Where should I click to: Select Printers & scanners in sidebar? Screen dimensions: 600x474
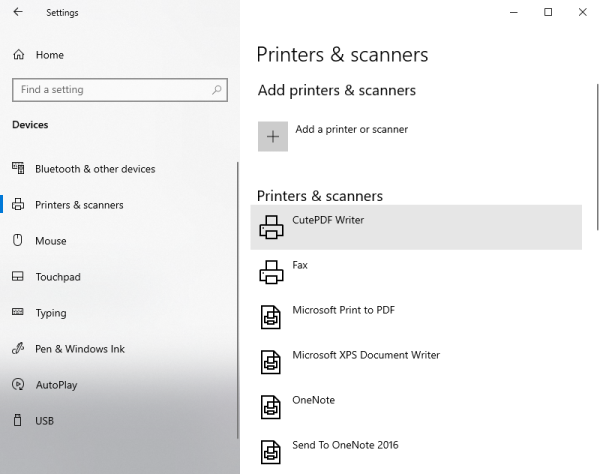79,205
